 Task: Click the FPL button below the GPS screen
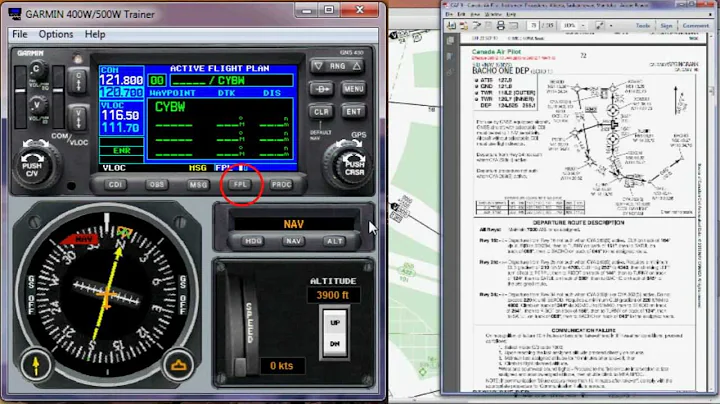click(x=240, y=185)
